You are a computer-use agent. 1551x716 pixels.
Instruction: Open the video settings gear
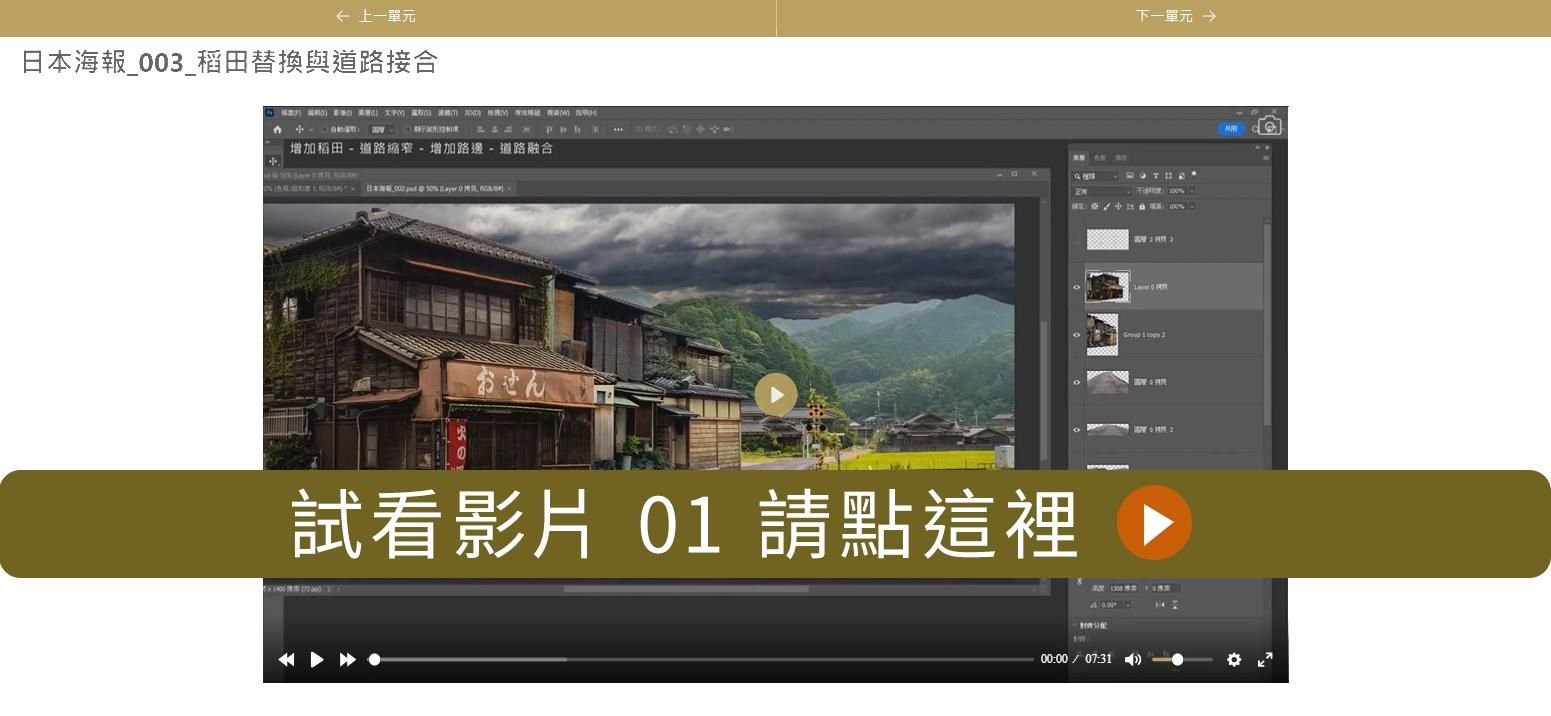click(1234, 659)
